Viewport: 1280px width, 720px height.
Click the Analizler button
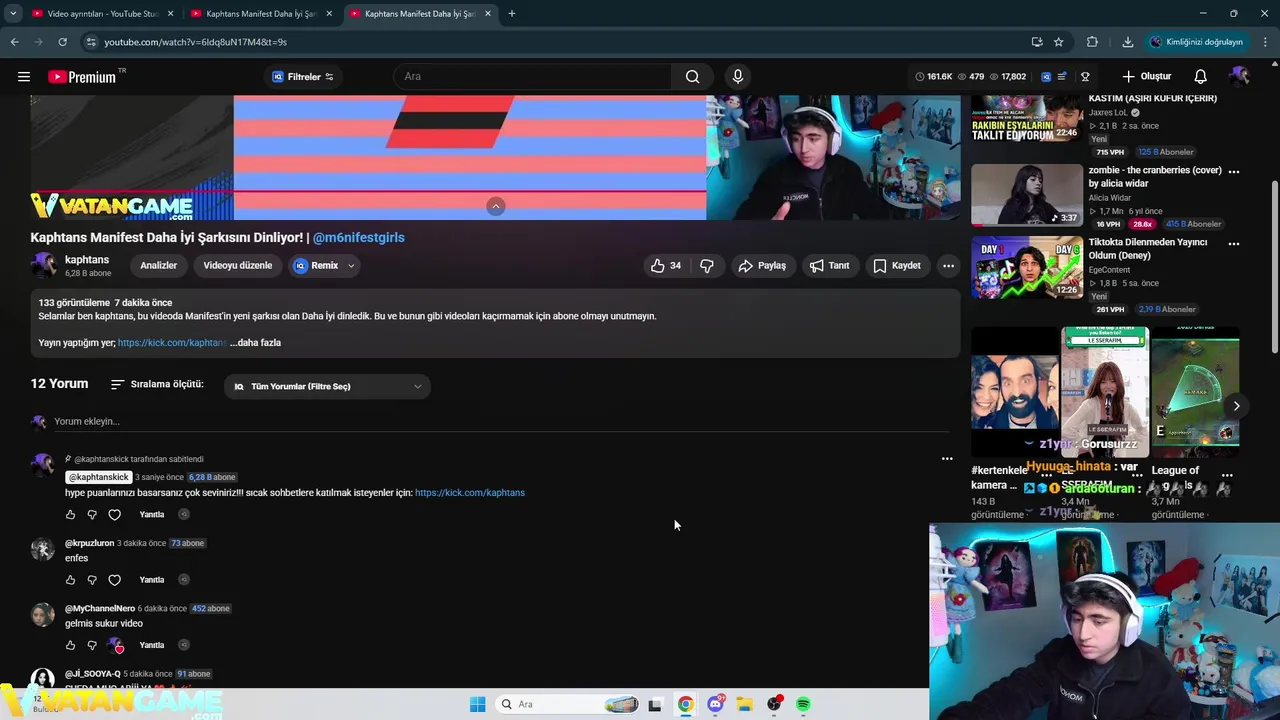(158, 266)
